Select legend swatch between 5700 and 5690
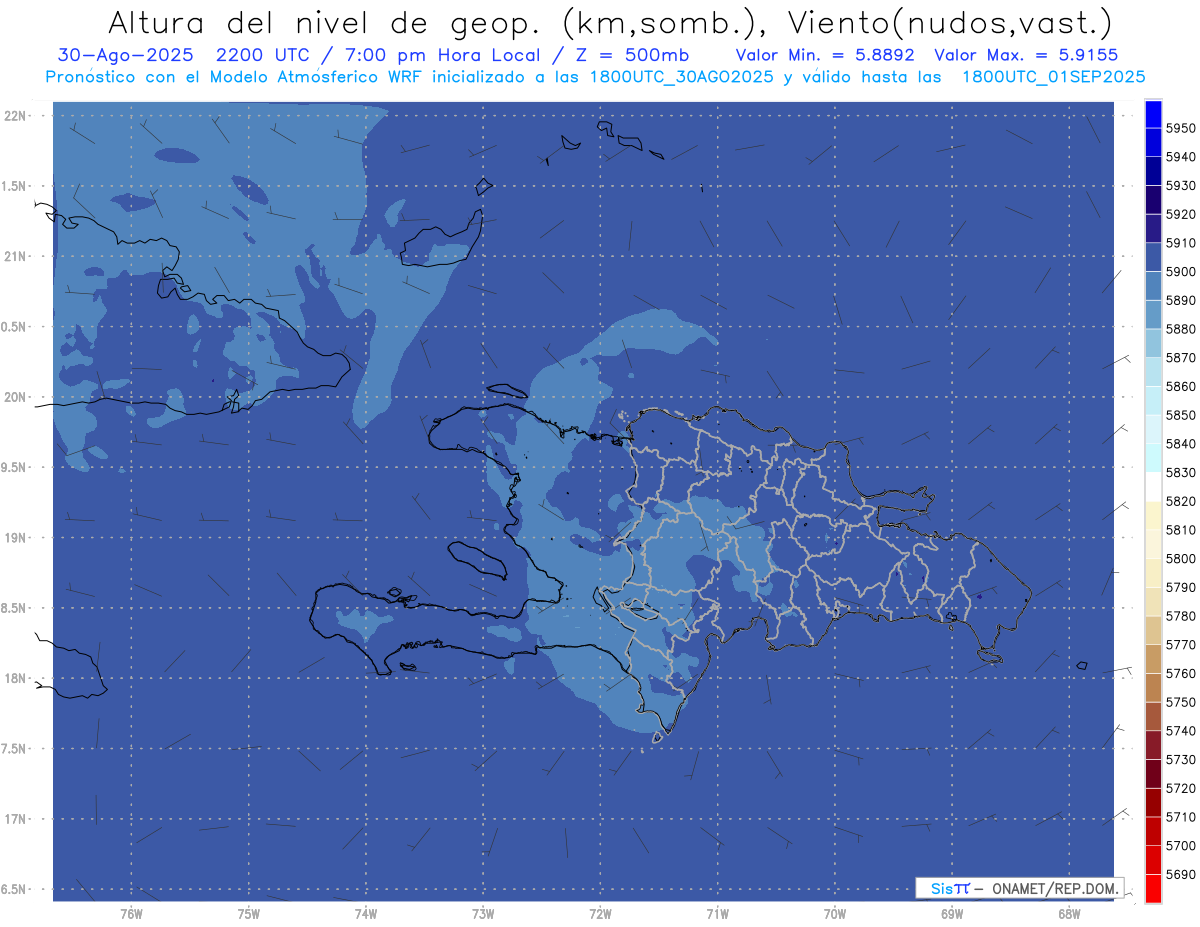 click(1153, 859)
